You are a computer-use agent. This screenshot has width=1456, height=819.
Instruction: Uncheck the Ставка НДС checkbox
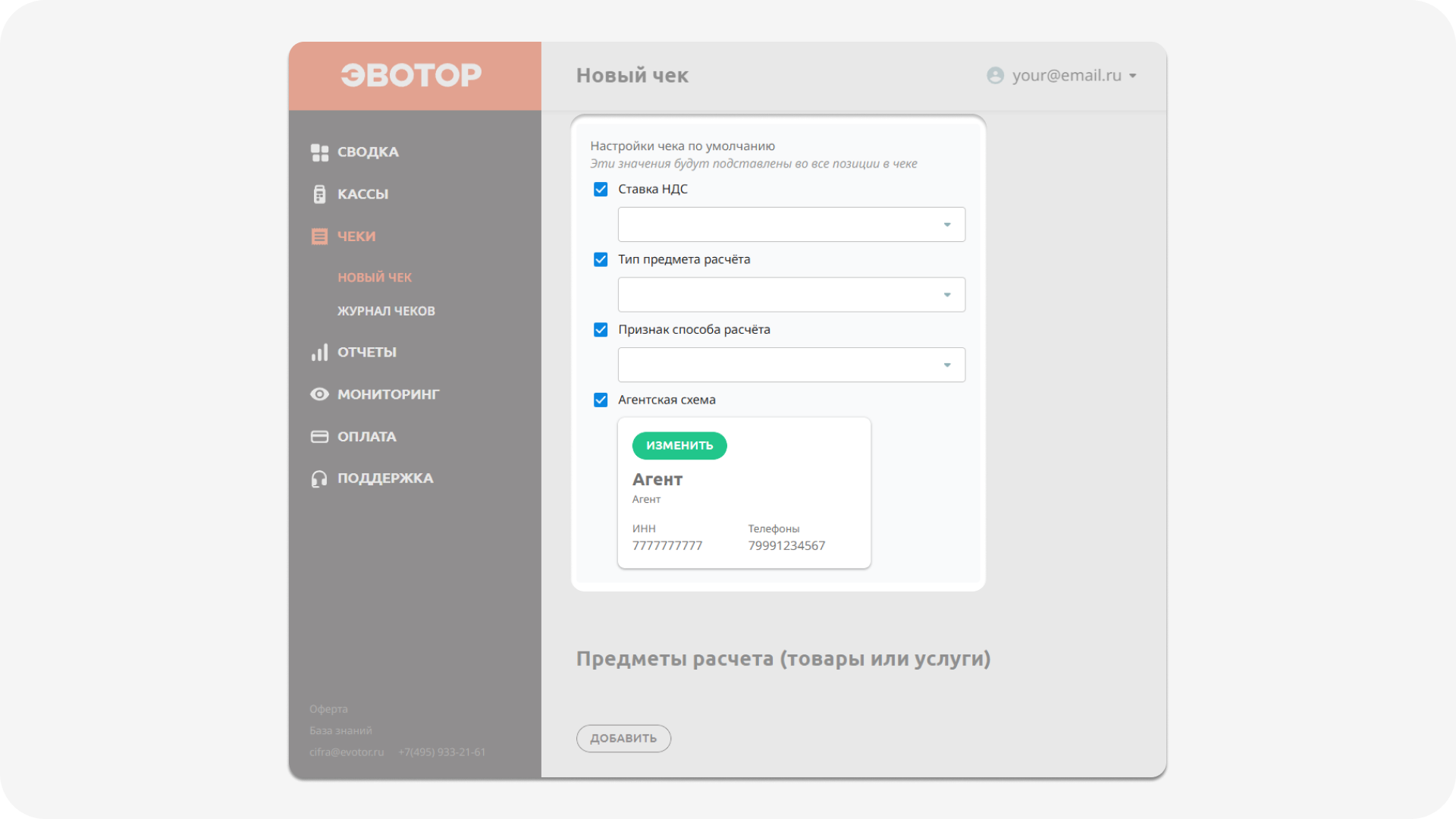click(601, 190)
